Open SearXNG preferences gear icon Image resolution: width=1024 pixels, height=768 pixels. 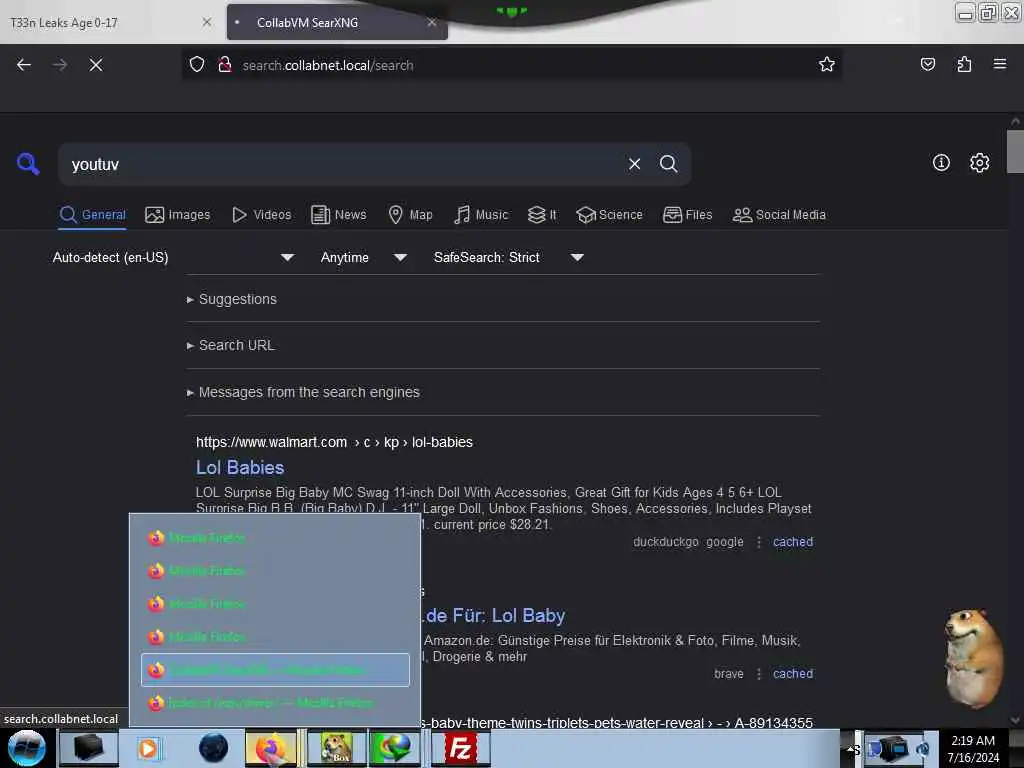click(x=979, y=163)
